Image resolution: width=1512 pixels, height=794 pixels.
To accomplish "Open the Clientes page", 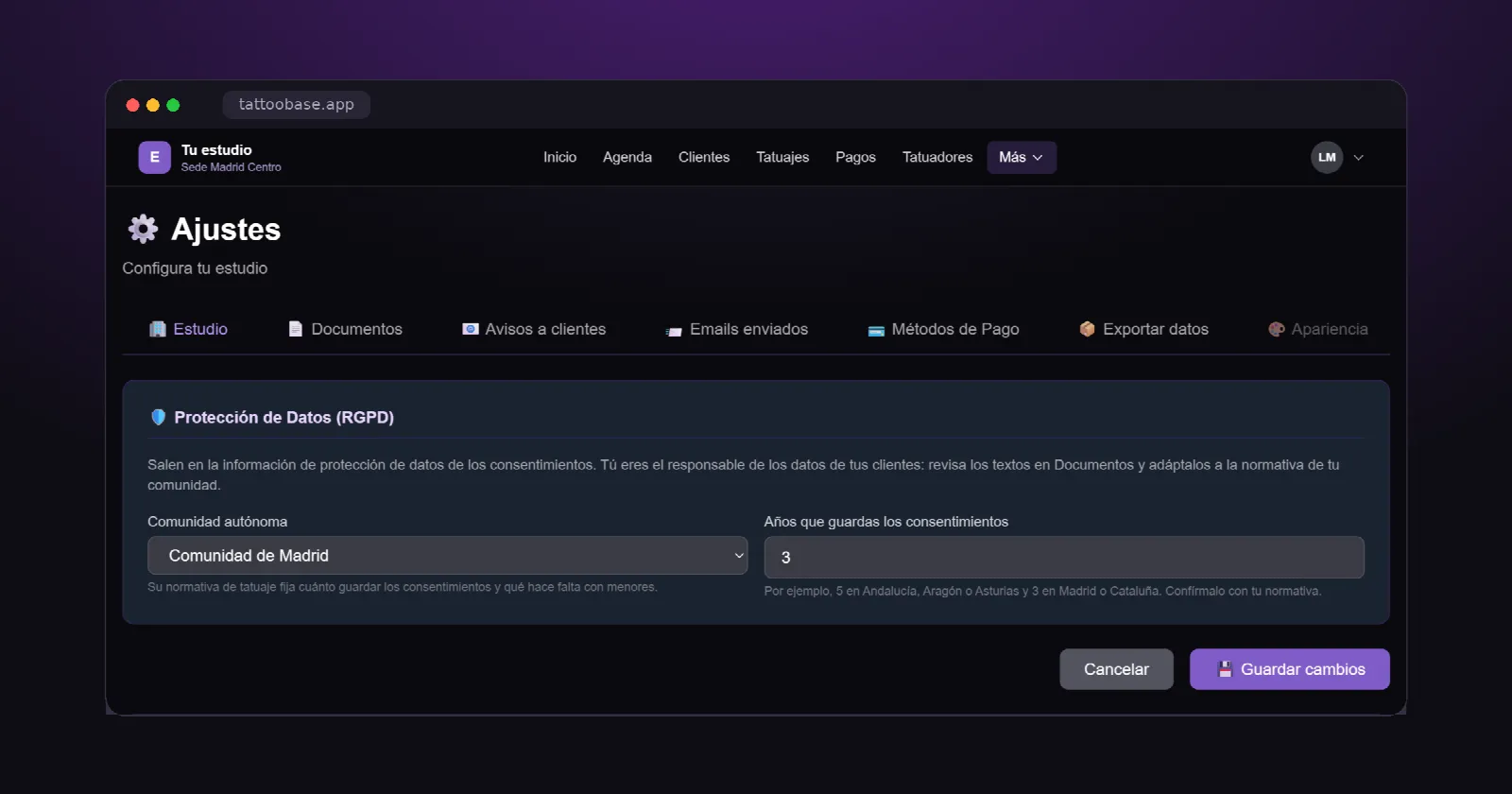I will (704, 158).
